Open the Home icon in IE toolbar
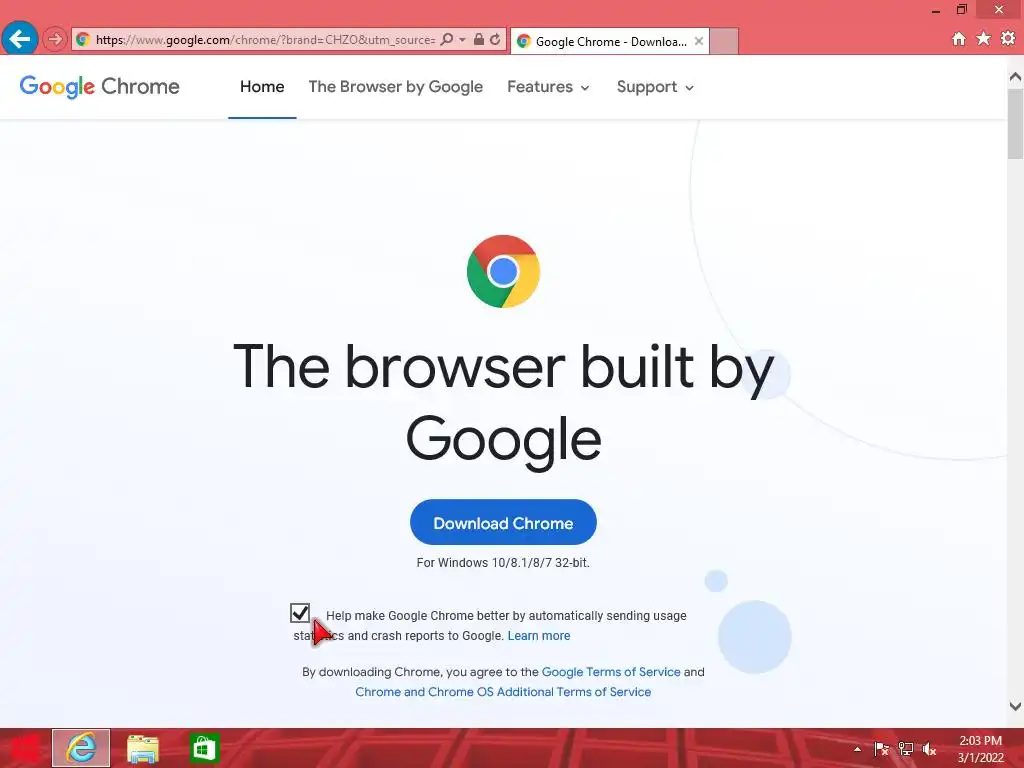1024x768 pixels. pyautogui.click(x=959, y=39)
